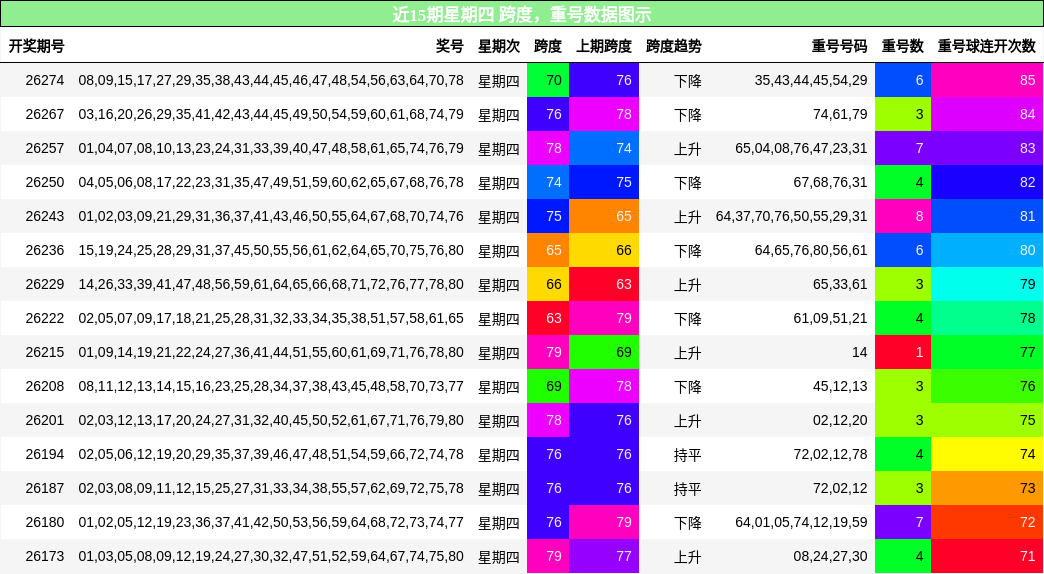Click repeat numbers 45,12,13
This screenshot has height=574, width=1044.
[840, 386]
